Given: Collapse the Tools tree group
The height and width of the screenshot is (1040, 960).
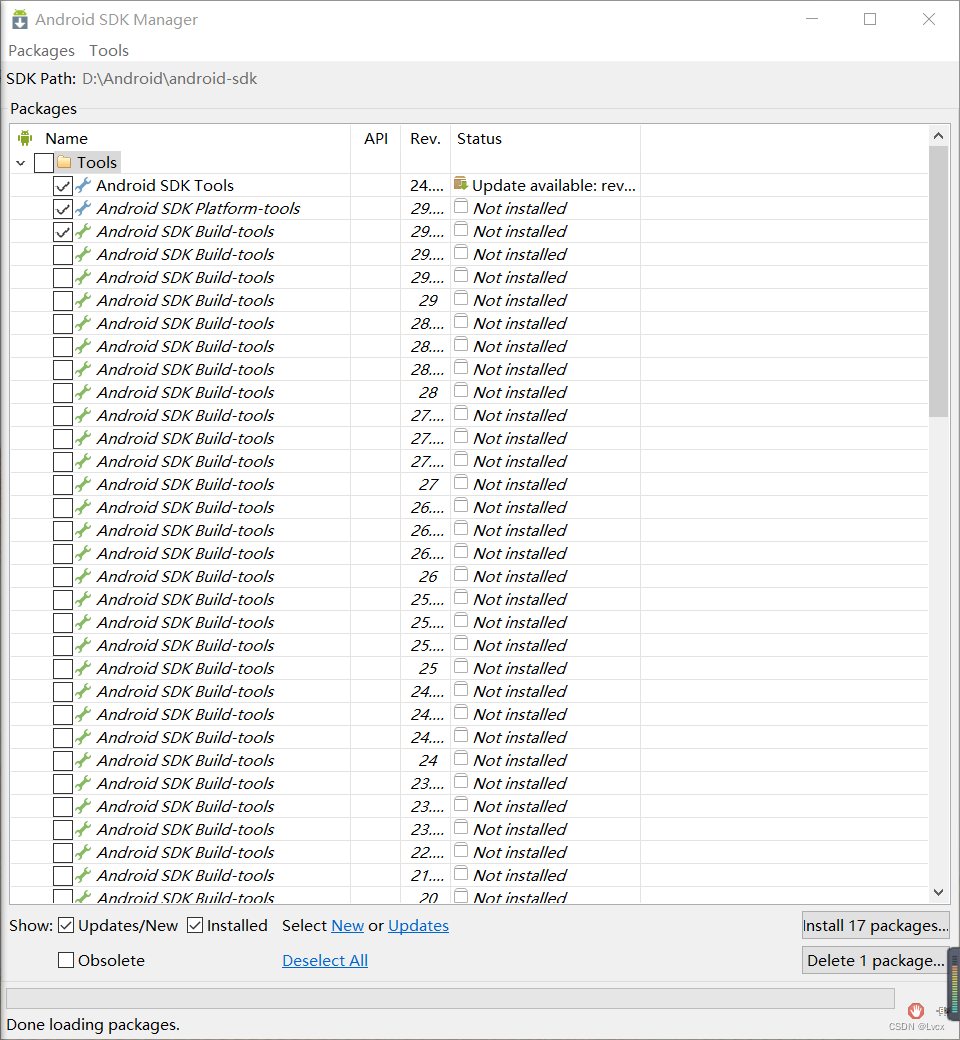Looking at the screenshot, I should (x=21, y=162).
